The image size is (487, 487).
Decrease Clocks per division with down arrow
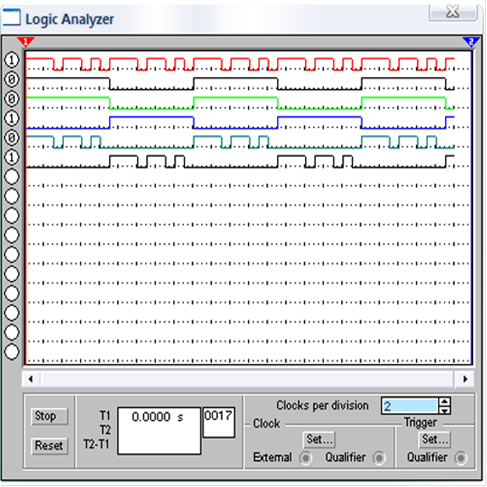pos(445,410)
